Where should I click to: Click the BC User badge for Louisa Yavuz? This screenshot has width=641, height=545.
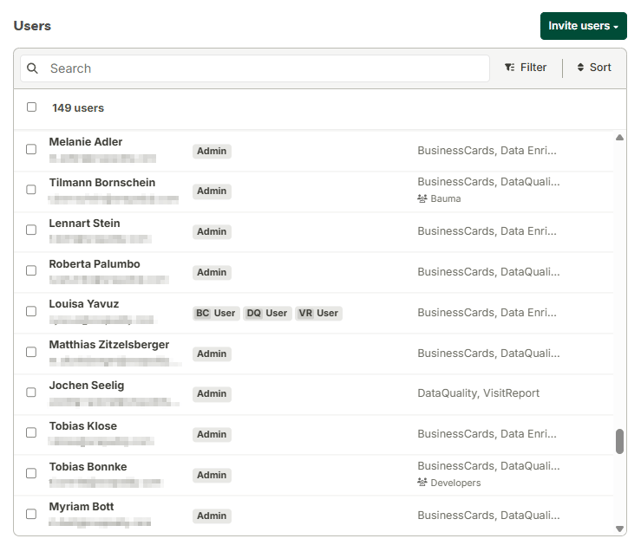[216, 313]
